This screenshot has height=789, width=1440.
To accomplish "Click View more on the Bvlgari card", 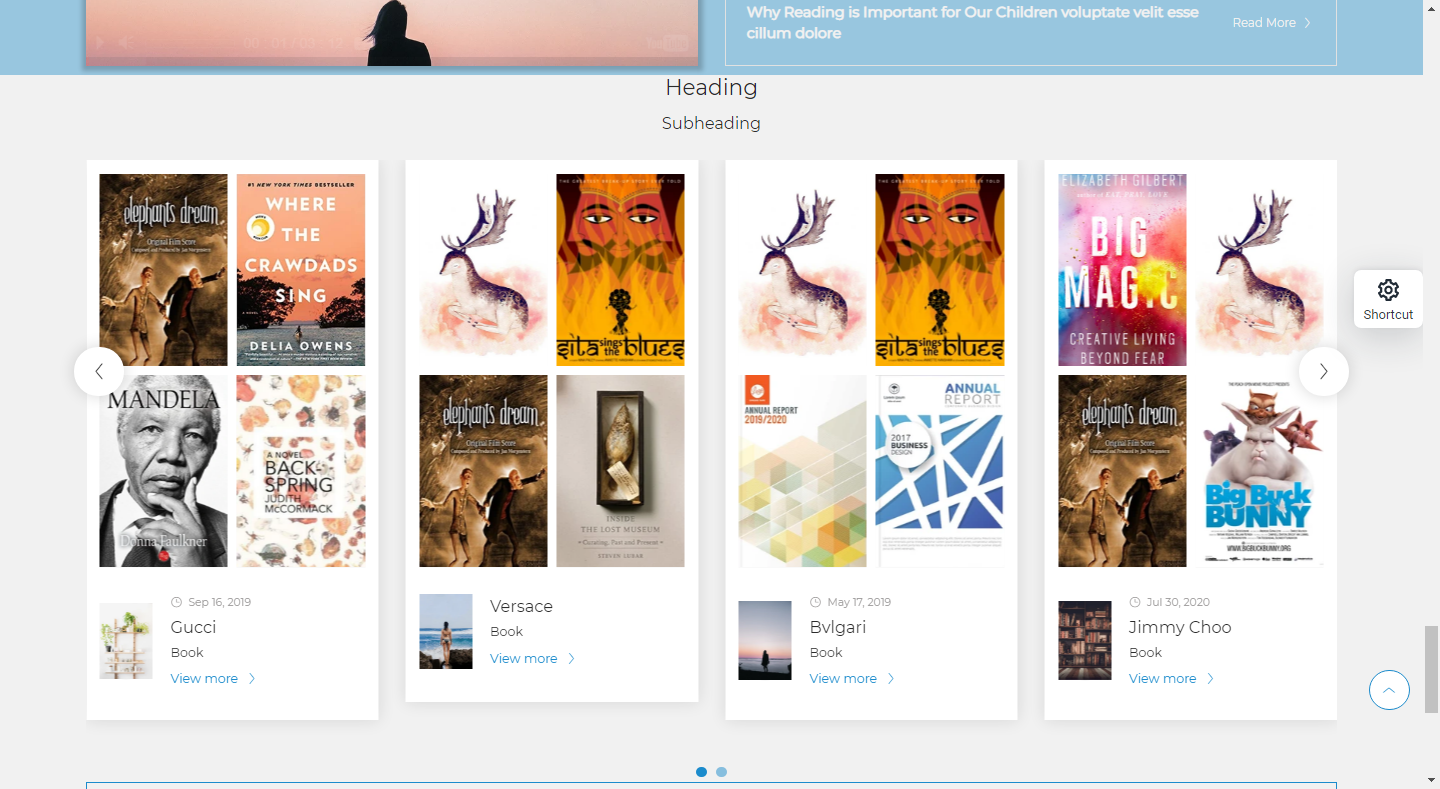I will tap(843, 679).
